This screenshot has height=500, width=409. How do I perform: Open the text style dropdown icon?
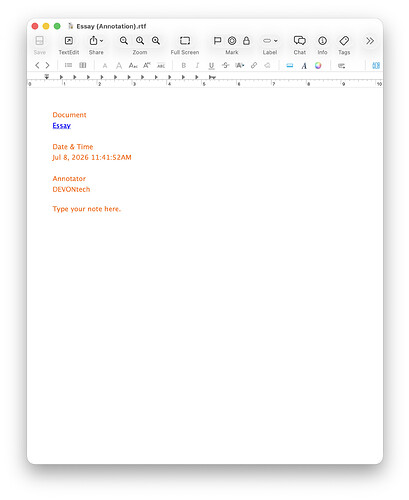(x=240, y=65)
